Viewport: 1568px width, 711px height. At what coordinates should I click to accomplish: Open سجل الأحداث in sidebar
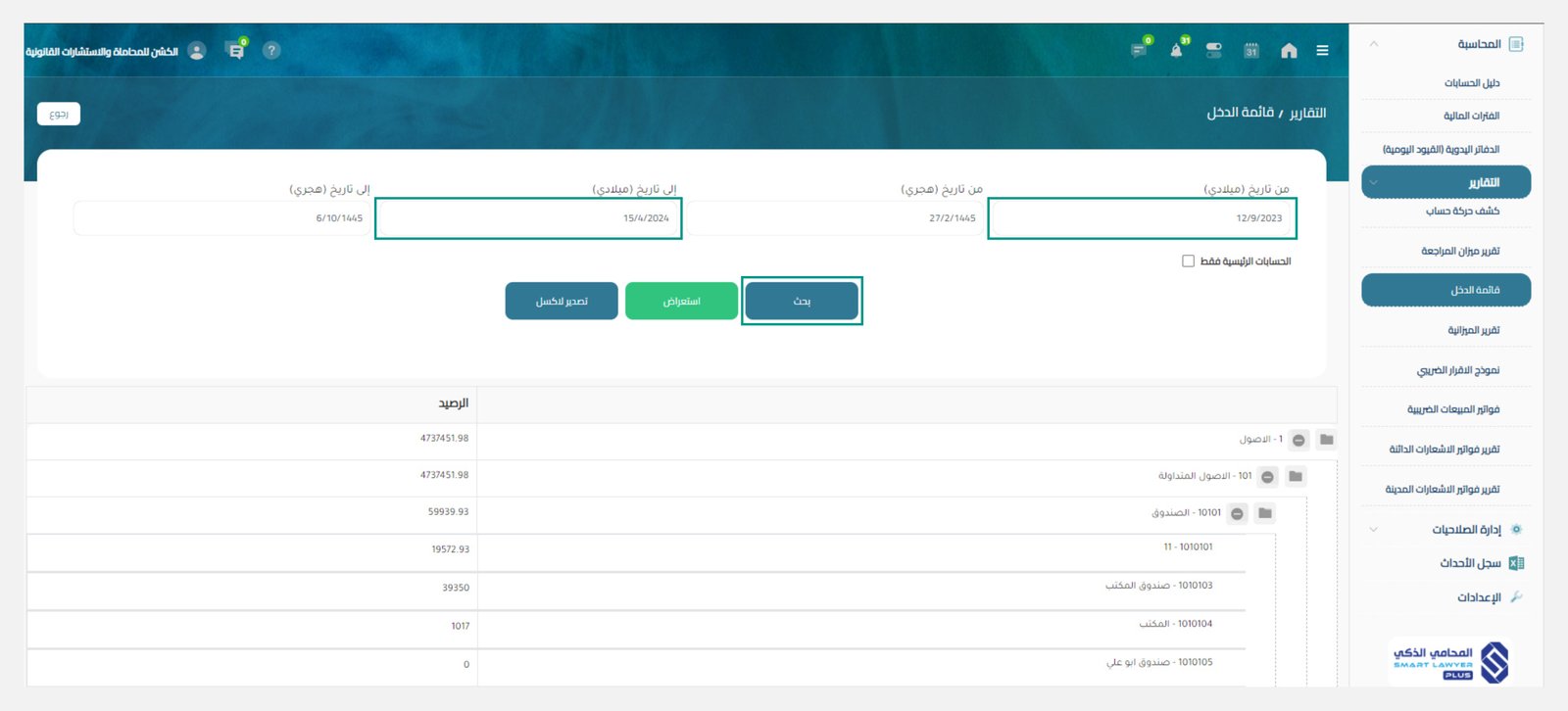(1470, 563)
